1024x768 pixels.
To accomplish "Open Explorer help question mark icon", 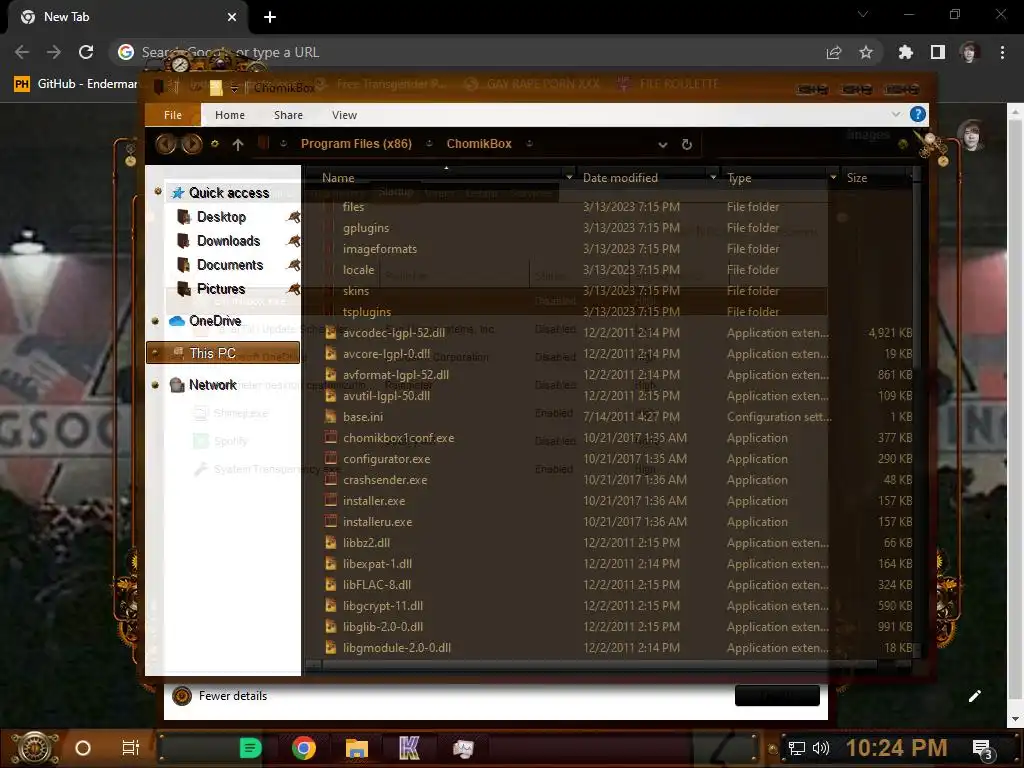I will pos(918,114).
